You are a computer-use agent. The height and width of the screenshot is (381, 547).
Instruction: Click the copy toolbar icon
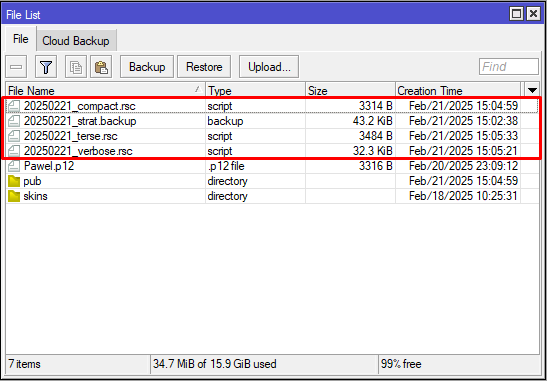(76, 67)
